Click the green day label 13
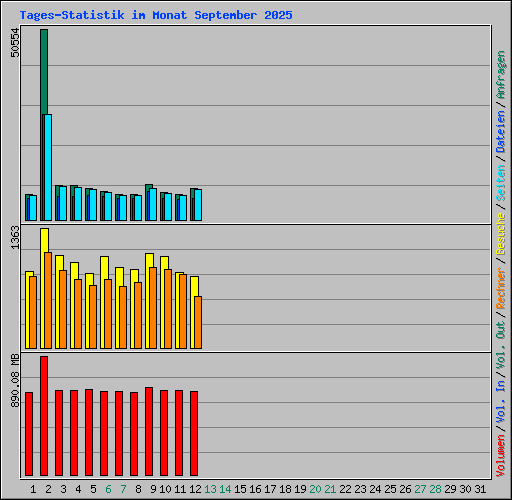512x500 pixels. click(x=210, y=489)
